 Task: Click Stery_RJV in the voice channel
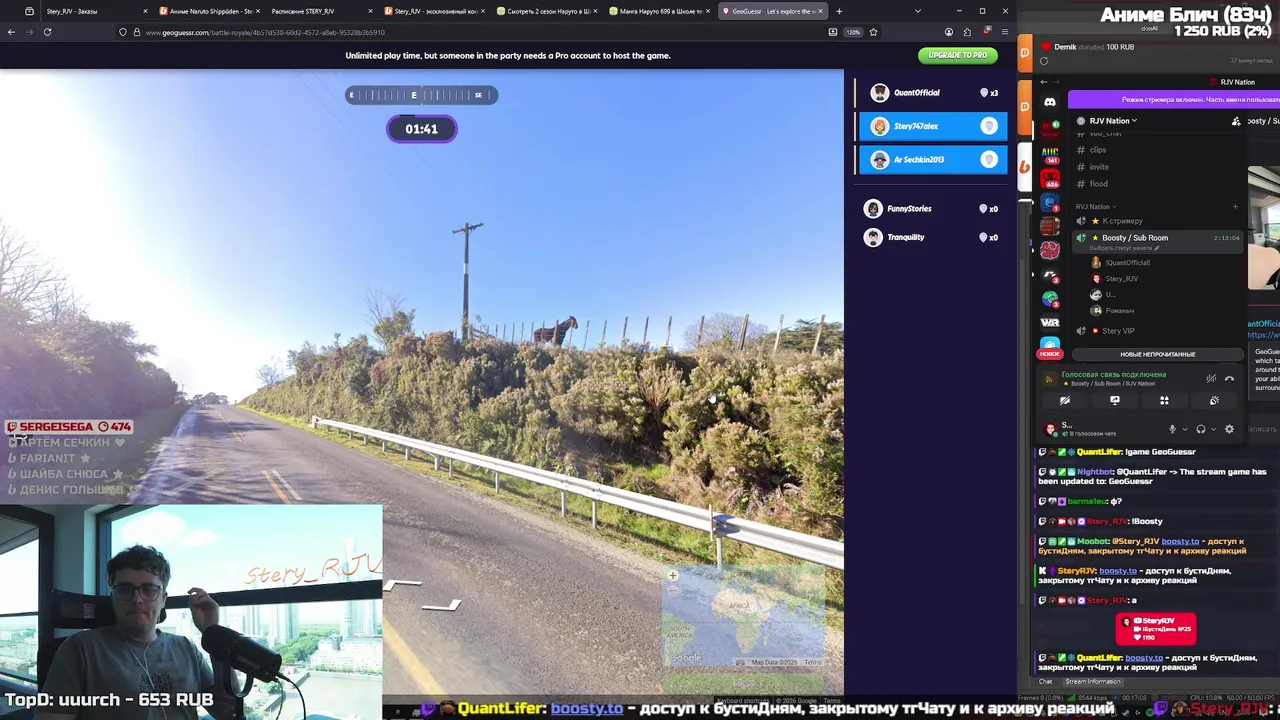[1121, 279]
